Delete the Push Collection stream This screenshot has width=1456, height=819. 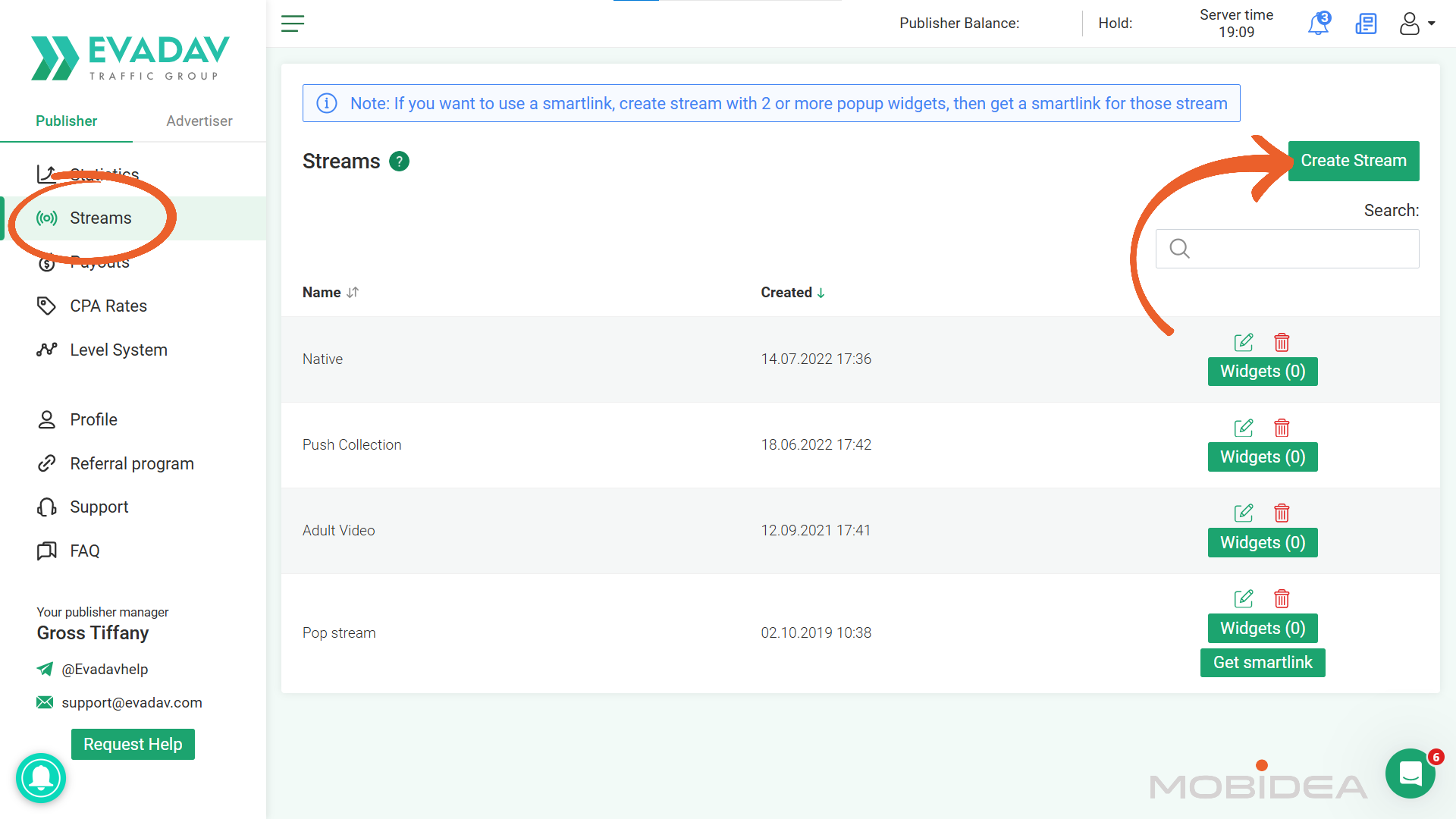pos(1282,428)
